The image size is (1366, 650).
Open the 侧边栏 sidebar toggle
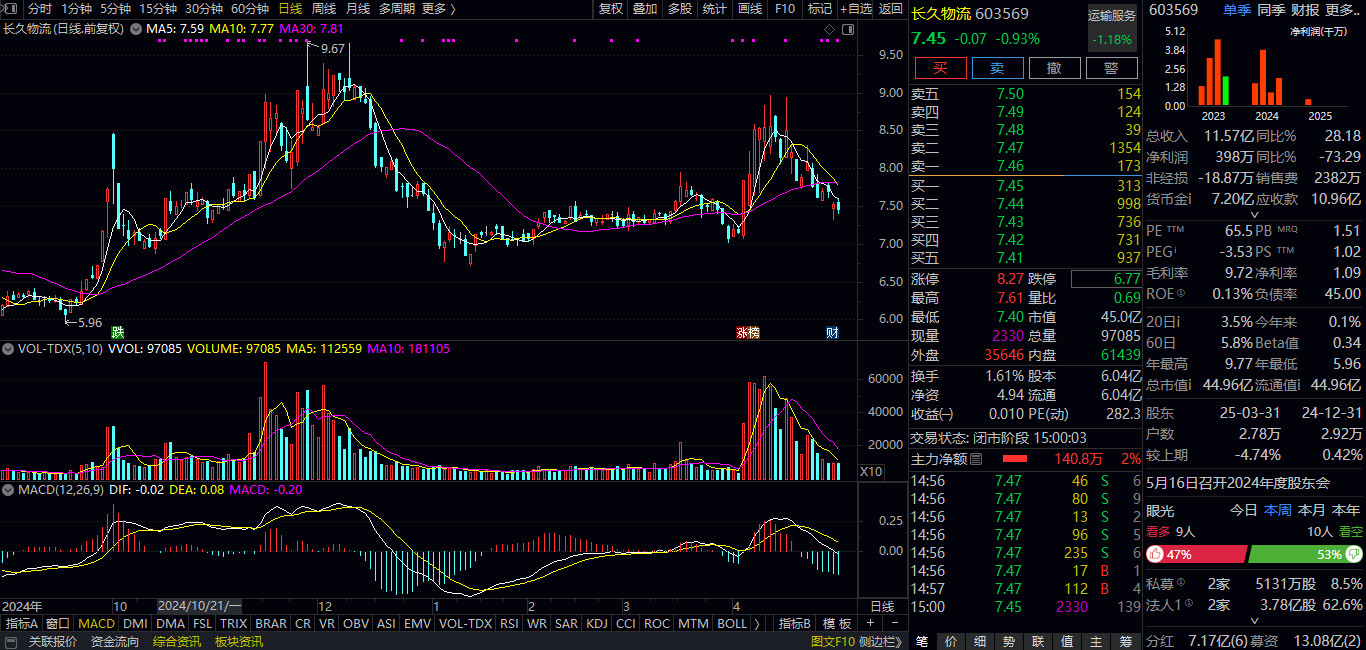pos(881,641)
